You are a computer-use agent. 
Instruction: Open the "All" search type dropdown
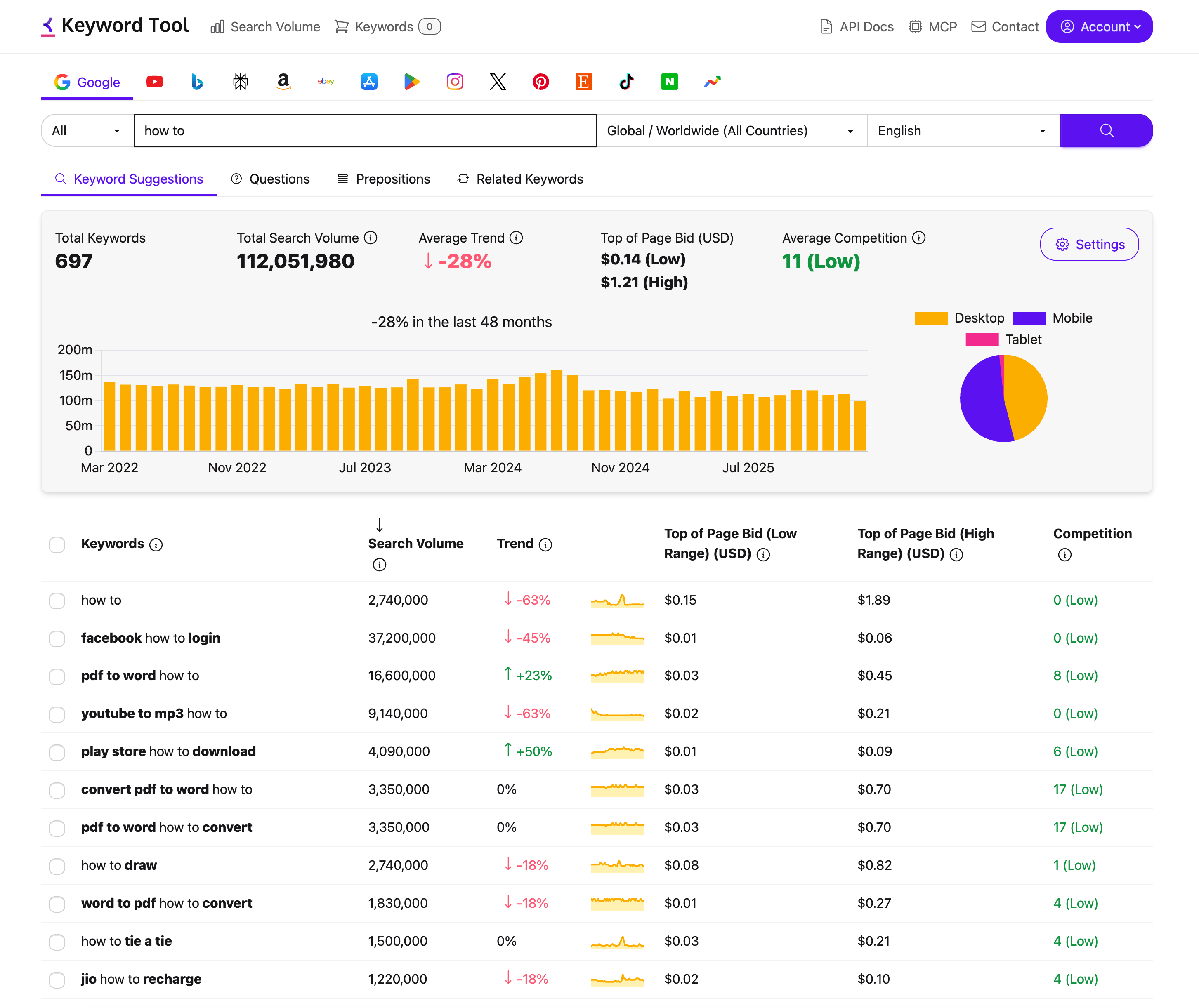(87, 130)
